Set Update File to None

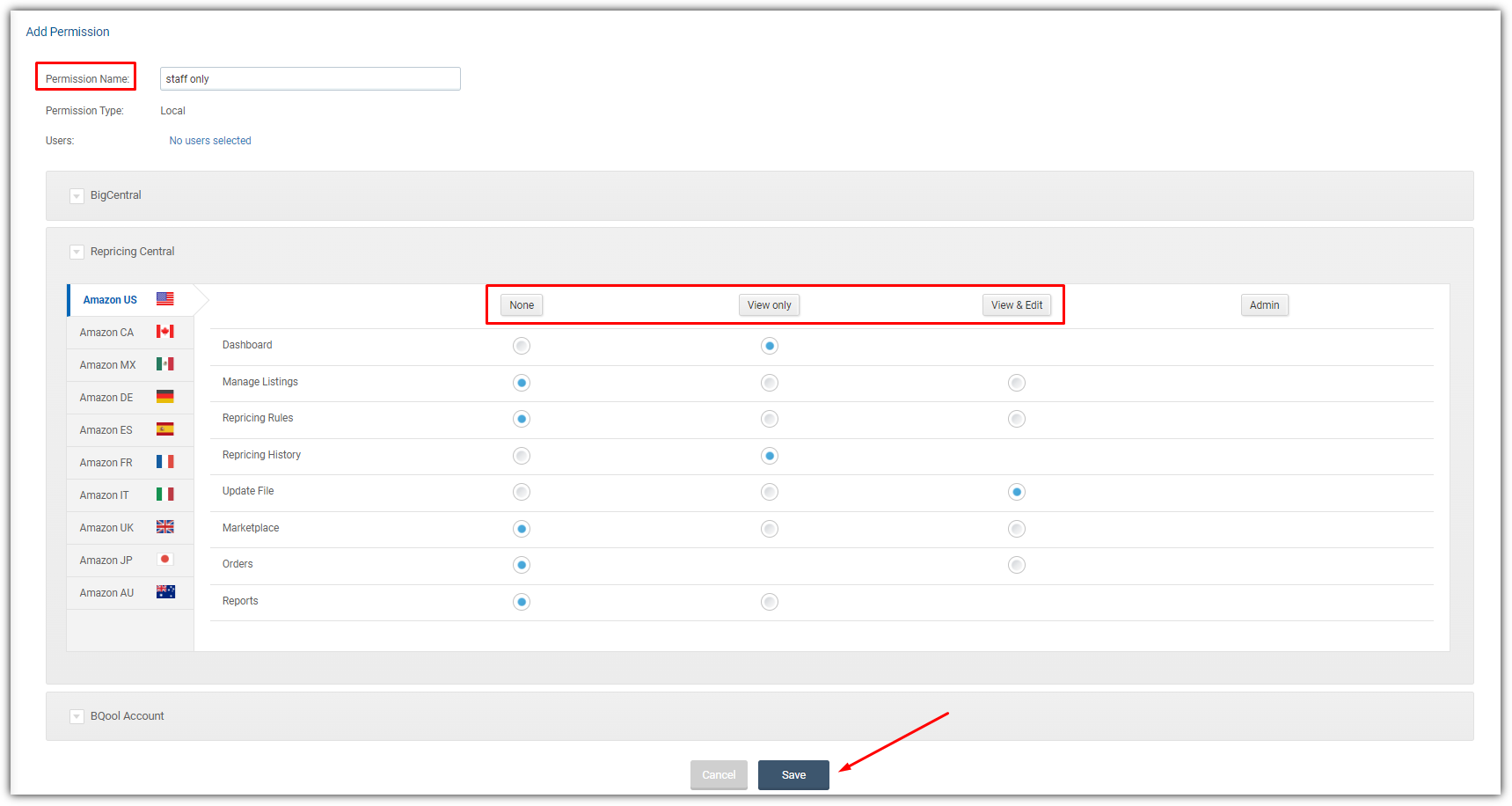[x=522, y=492]
